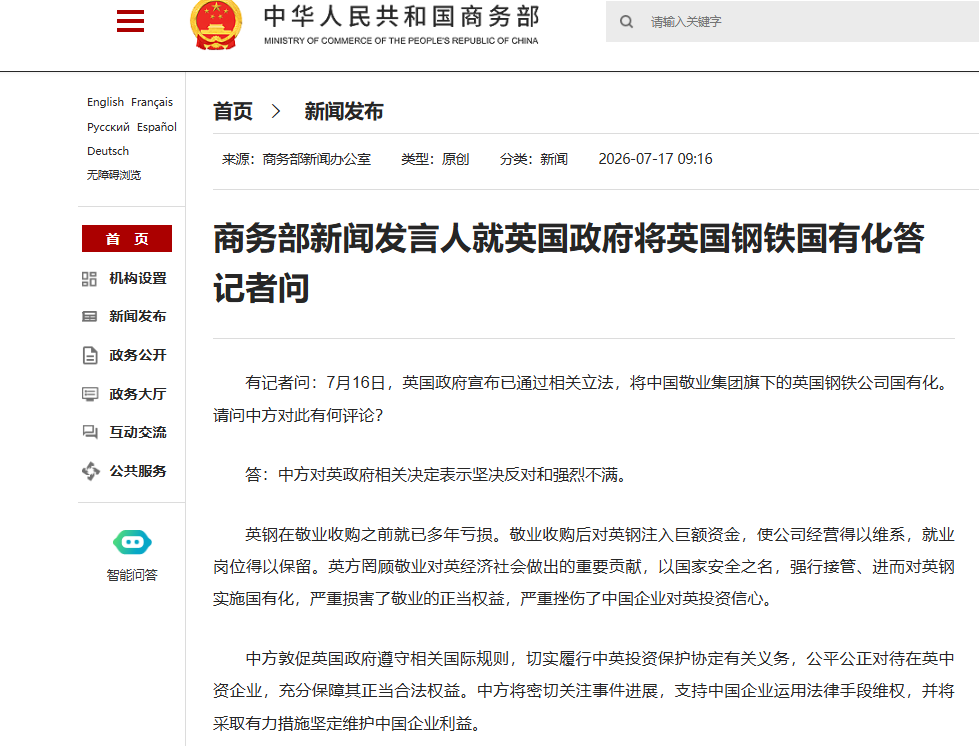
Task: Click the source text 来源：商务部新闻办公室
Action: click(x=297, y=159)
